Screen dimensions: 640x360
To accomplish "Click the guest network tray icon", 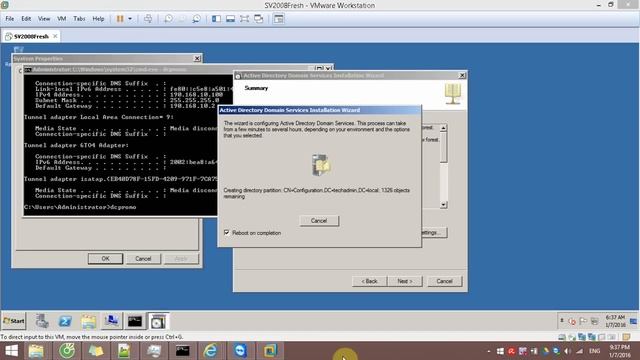I will (595, 321).
